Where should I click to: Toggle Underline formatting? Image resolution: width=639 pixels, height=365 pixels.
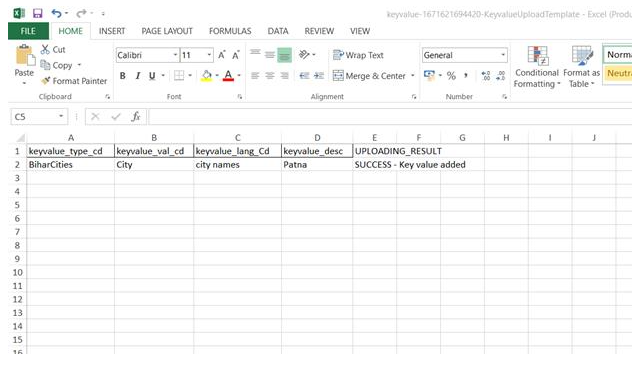click(152, 76)
